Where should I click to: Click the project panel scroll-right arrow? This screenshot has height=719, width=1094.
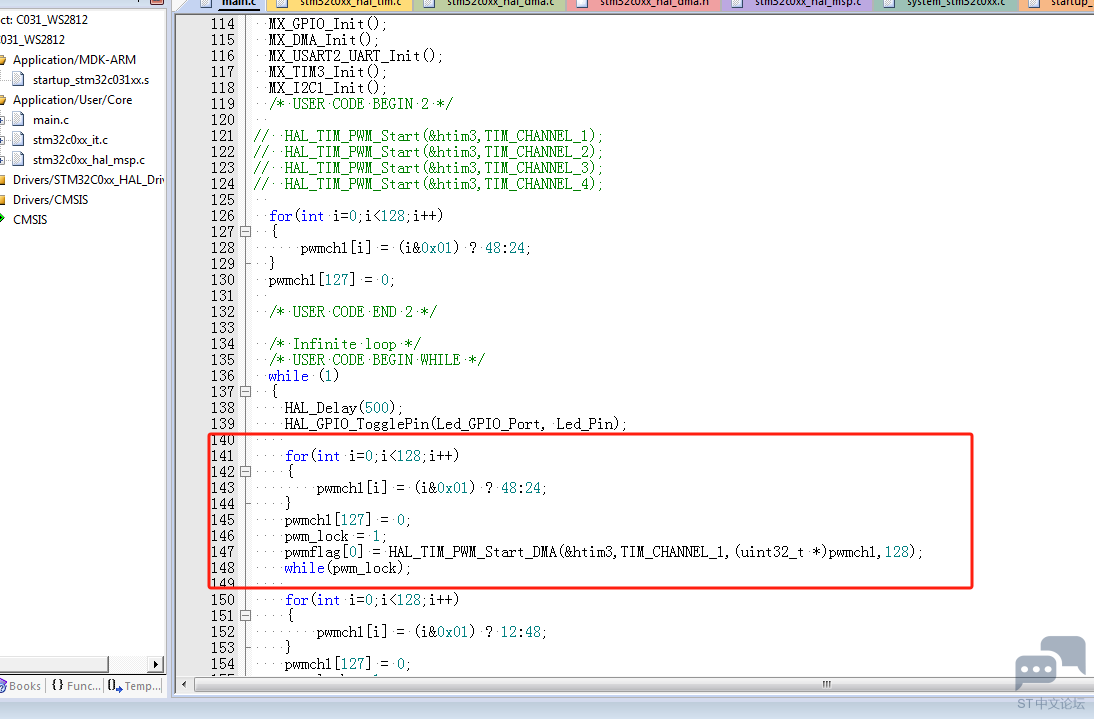(x=156, y=664)
